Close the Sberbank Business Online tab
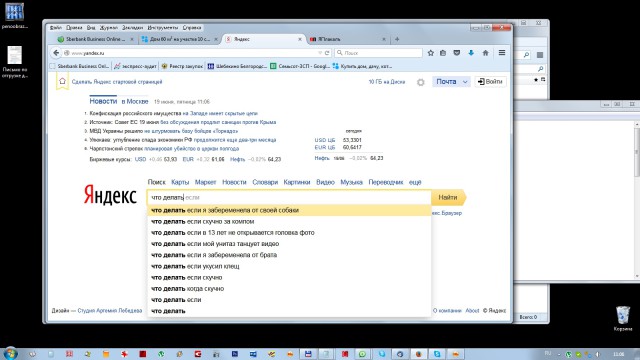The width and height of the screenshot is (640, 360). click(132, 39)
